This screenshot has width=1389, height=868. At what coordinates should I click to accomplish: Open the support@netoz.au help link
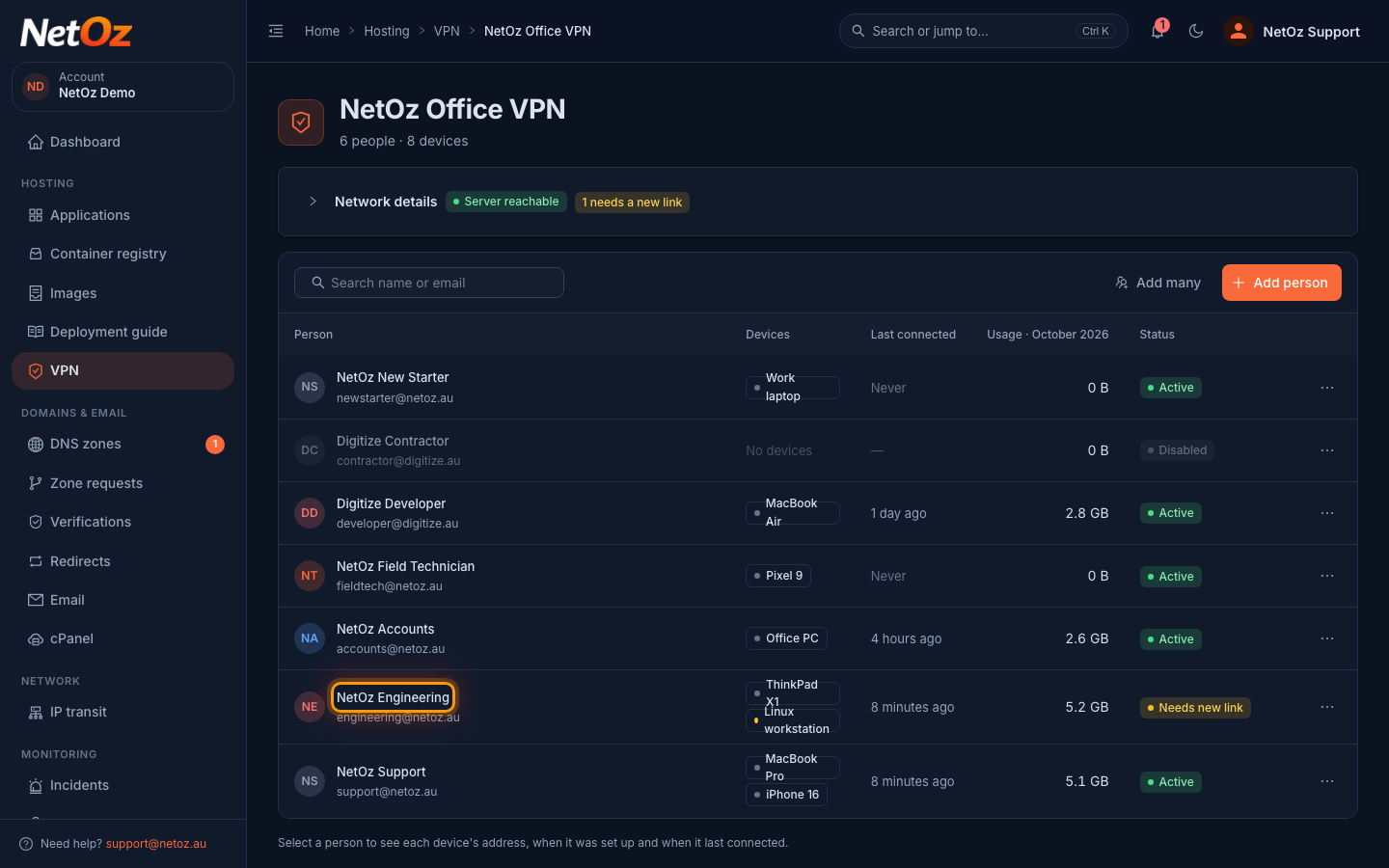(x=156, y=844)
